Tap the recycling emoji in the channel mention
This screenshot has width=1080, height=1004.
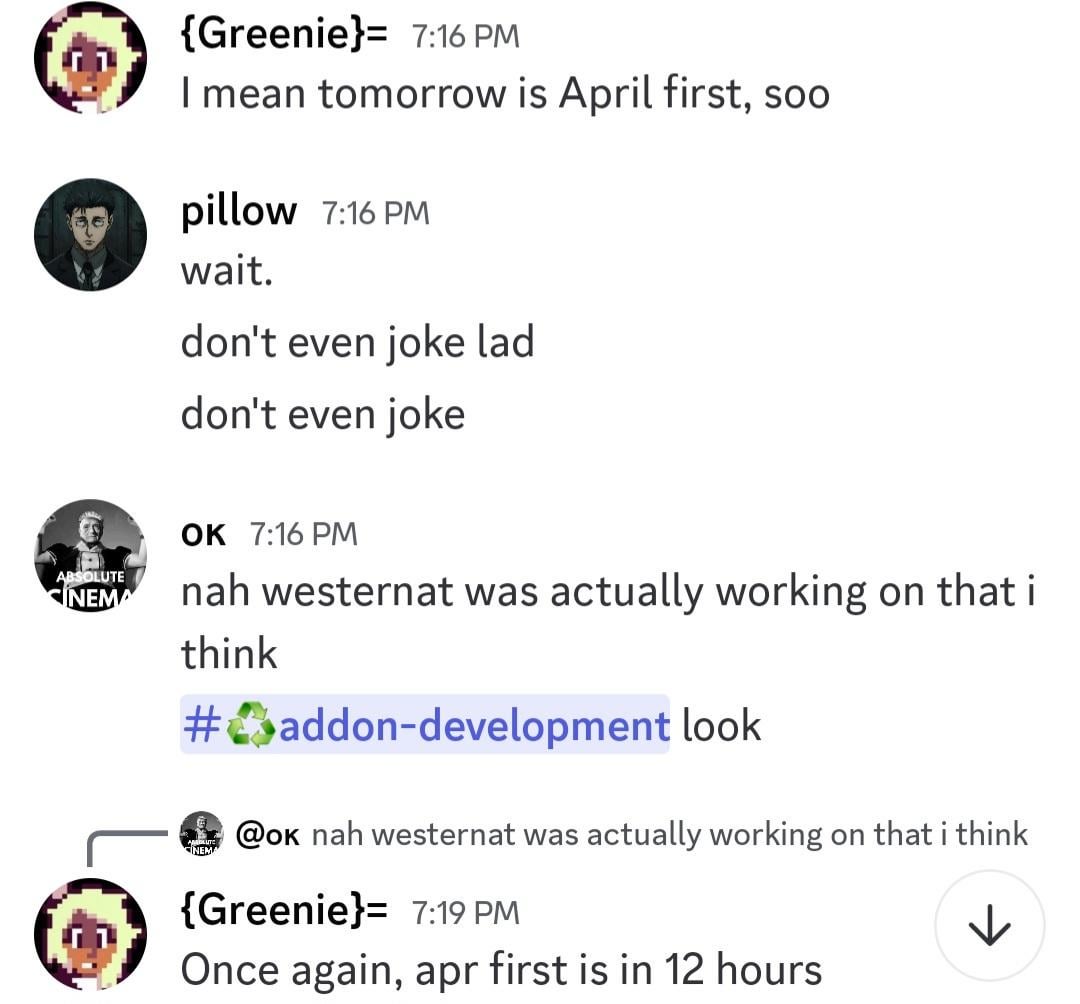pyautogui.click(x=251, y=726)
